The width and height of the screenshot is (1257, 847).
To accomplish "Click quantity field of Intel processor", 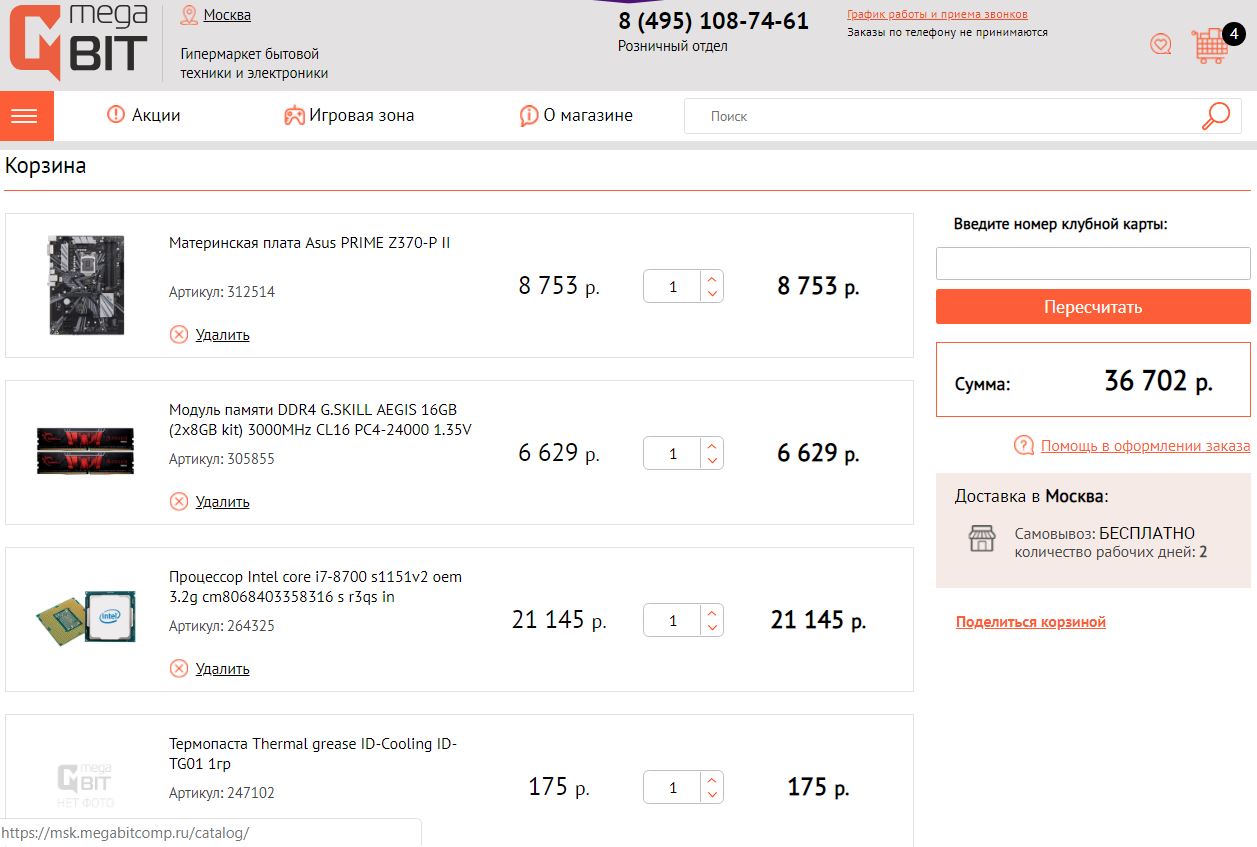I will [x=673, y=621].
